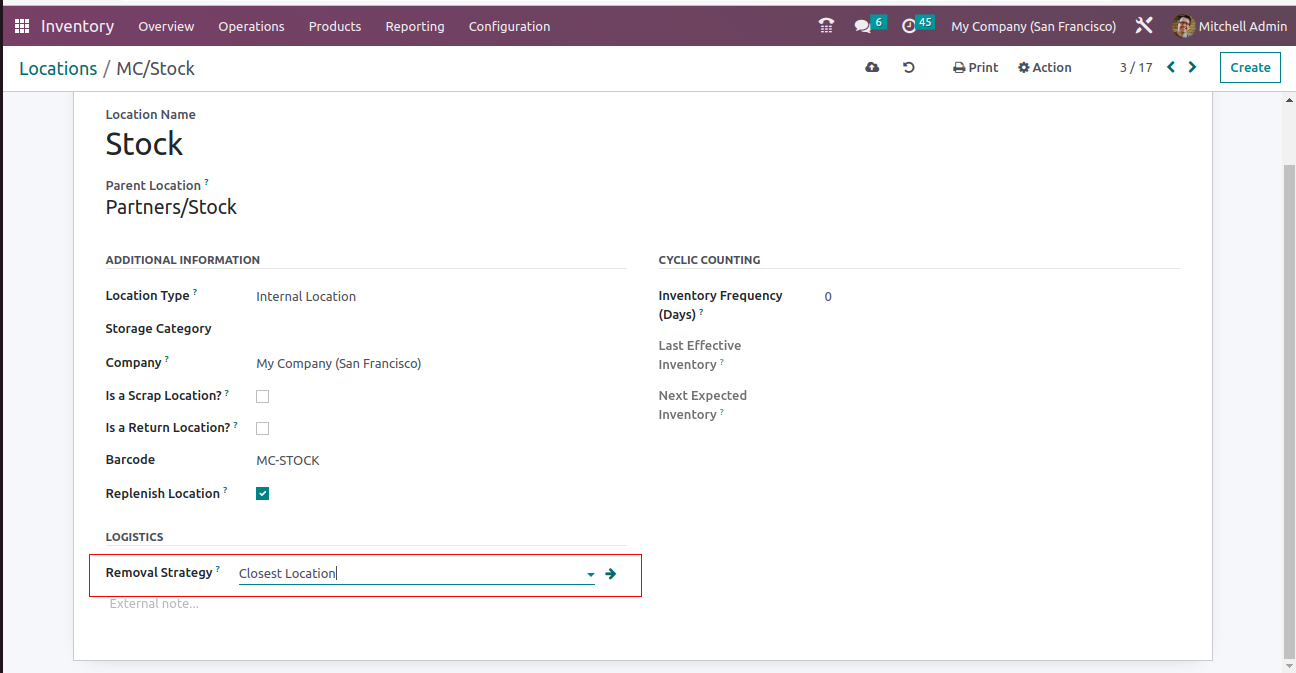The image size is (1296, 673).
Task: Go to next record arrow
Action: pos(1192,67)
